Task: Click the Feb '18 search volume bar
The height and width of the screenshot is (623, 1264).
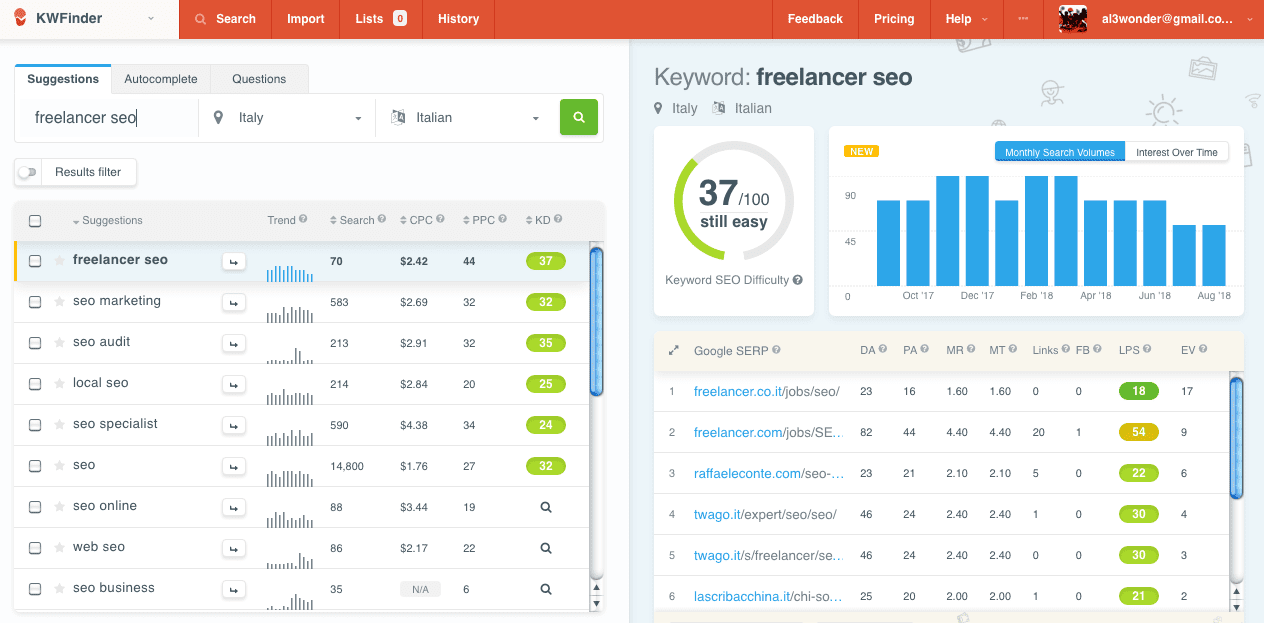Action: (1036, 231)
